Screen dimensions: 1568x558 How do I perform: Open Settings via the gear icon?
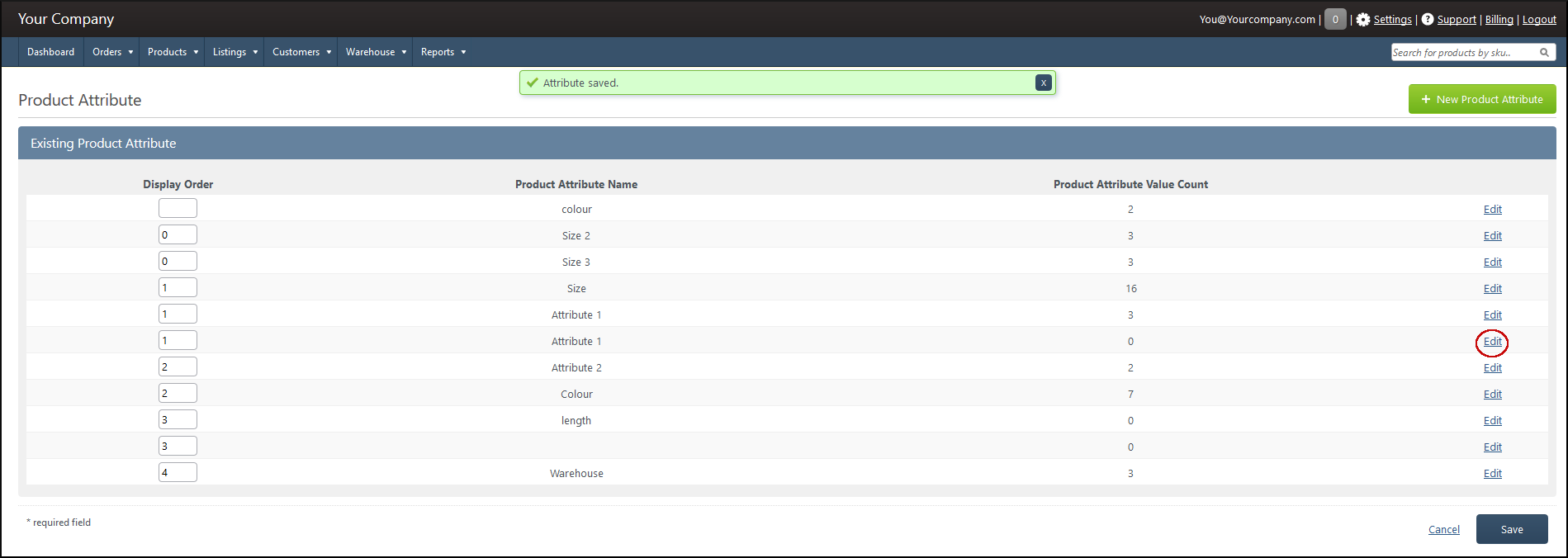point(1363,19)
